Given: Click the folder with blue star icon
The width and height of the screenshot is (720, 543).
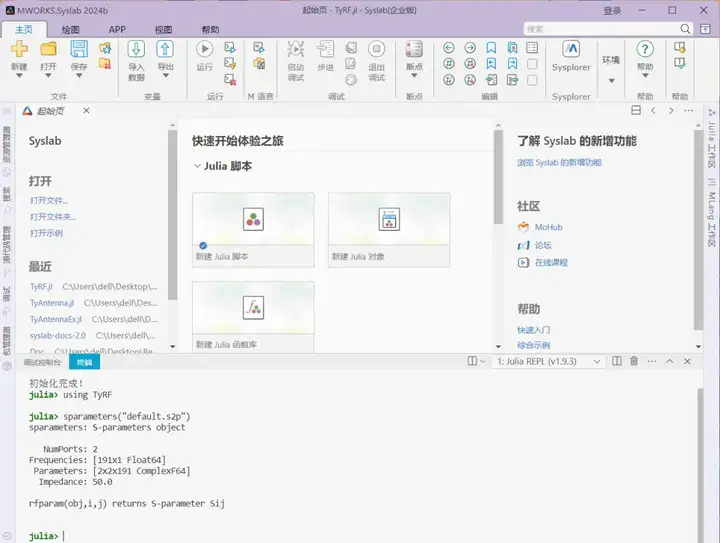Looking at the screenshot, I should pos(105,47).
